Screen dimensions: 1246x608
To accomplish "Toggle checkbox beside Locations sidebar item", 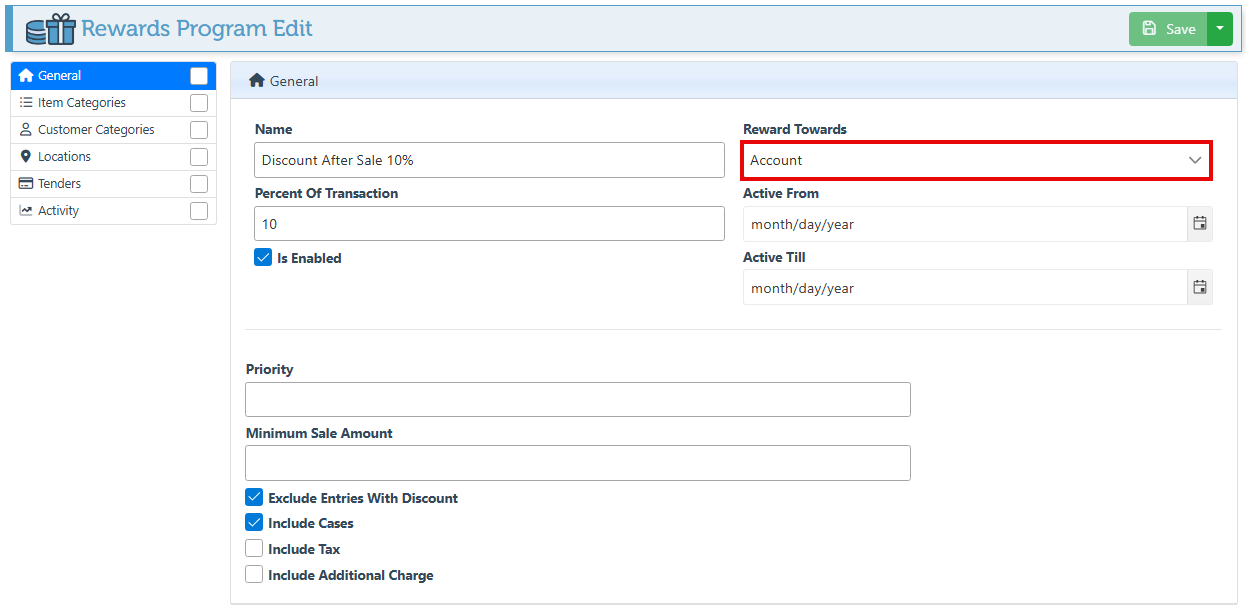I will point(199,157).
